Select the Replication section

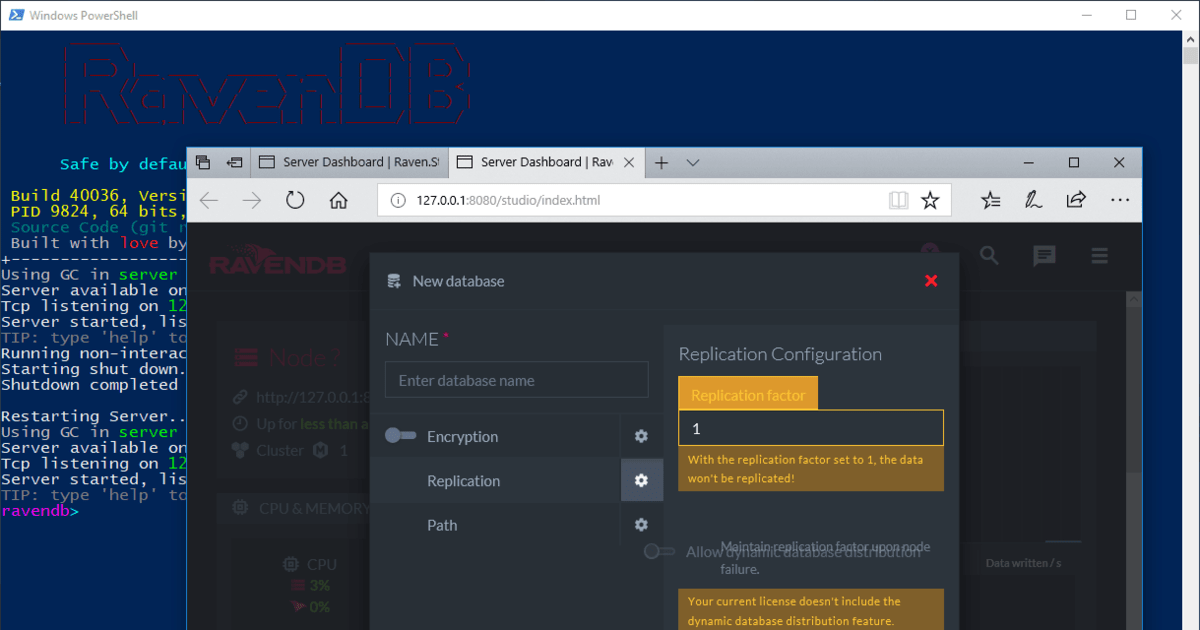495,480
